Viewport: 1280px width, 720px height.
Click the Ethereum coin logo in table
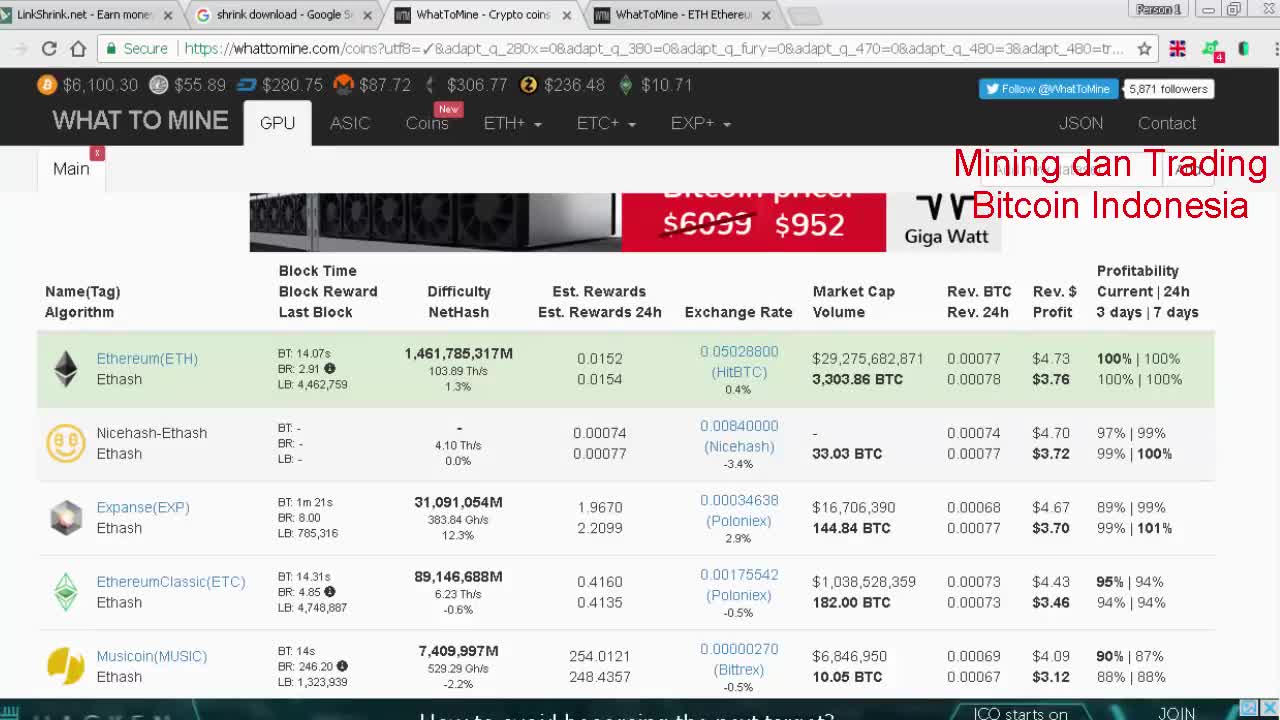[66, 369]
